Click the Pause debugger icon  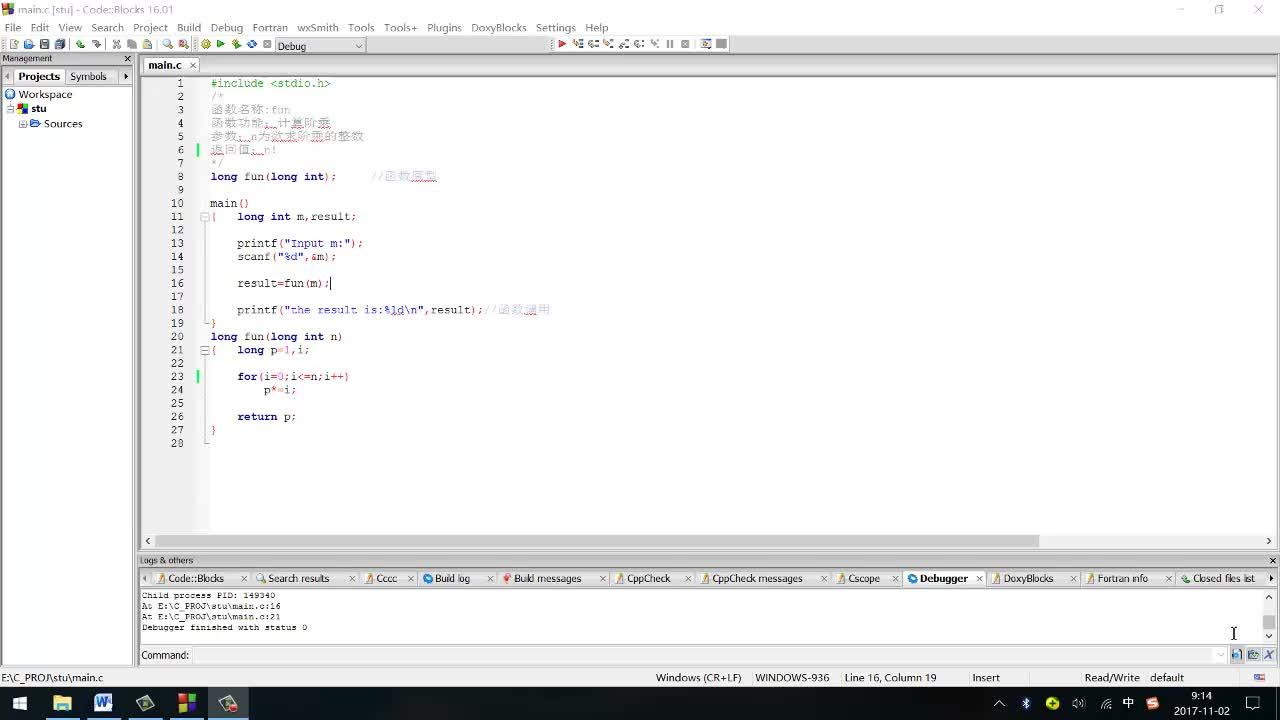click(670, 44)
